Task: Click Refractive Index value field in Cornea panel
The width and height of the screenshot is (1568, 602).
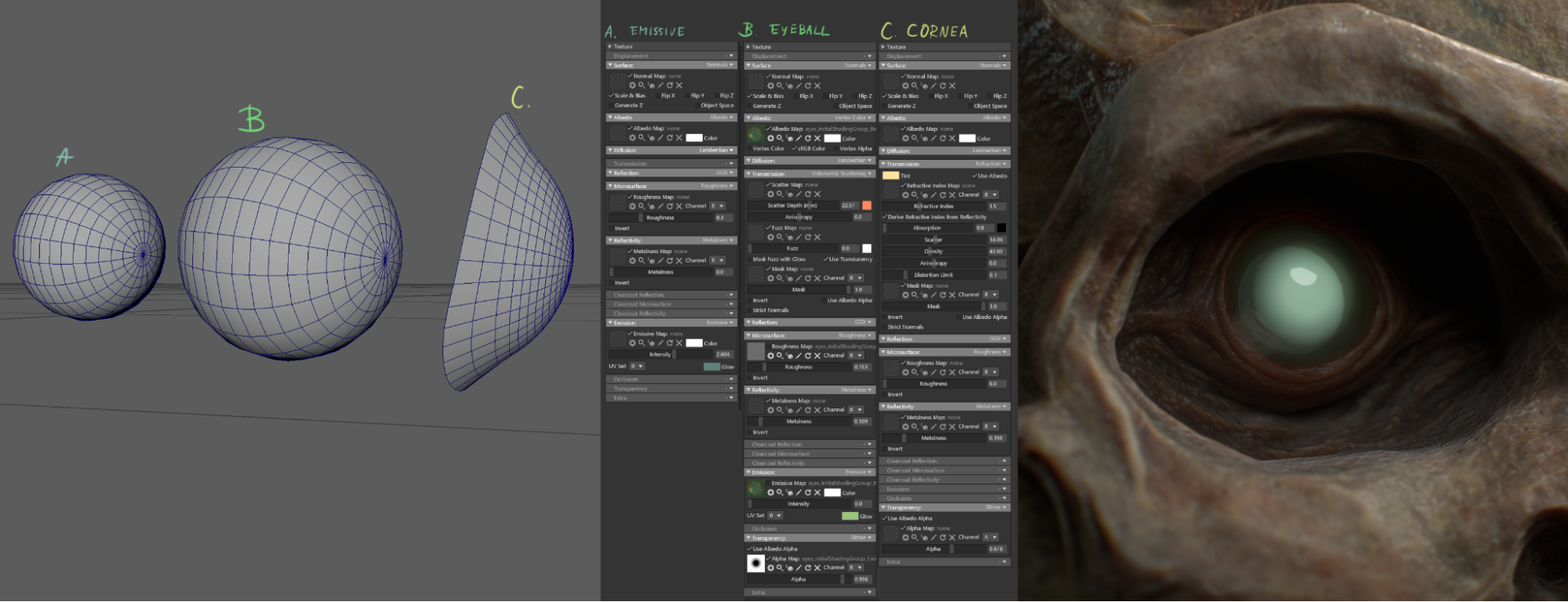Action: pos(996,207)
